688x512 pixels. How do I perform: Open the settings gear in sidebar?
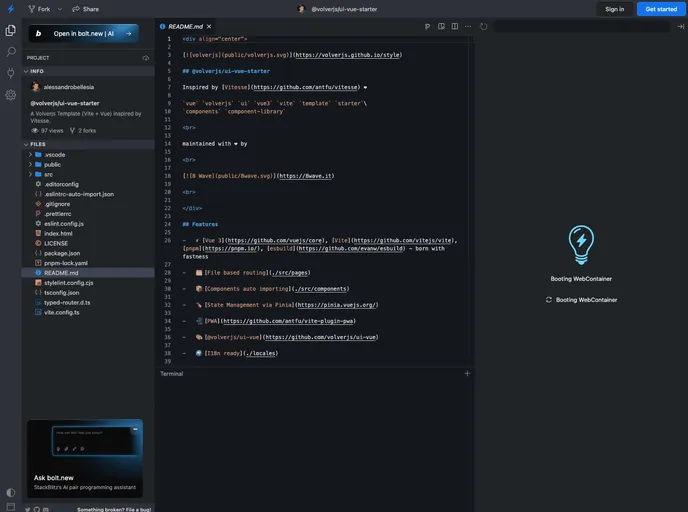(11, 95)
